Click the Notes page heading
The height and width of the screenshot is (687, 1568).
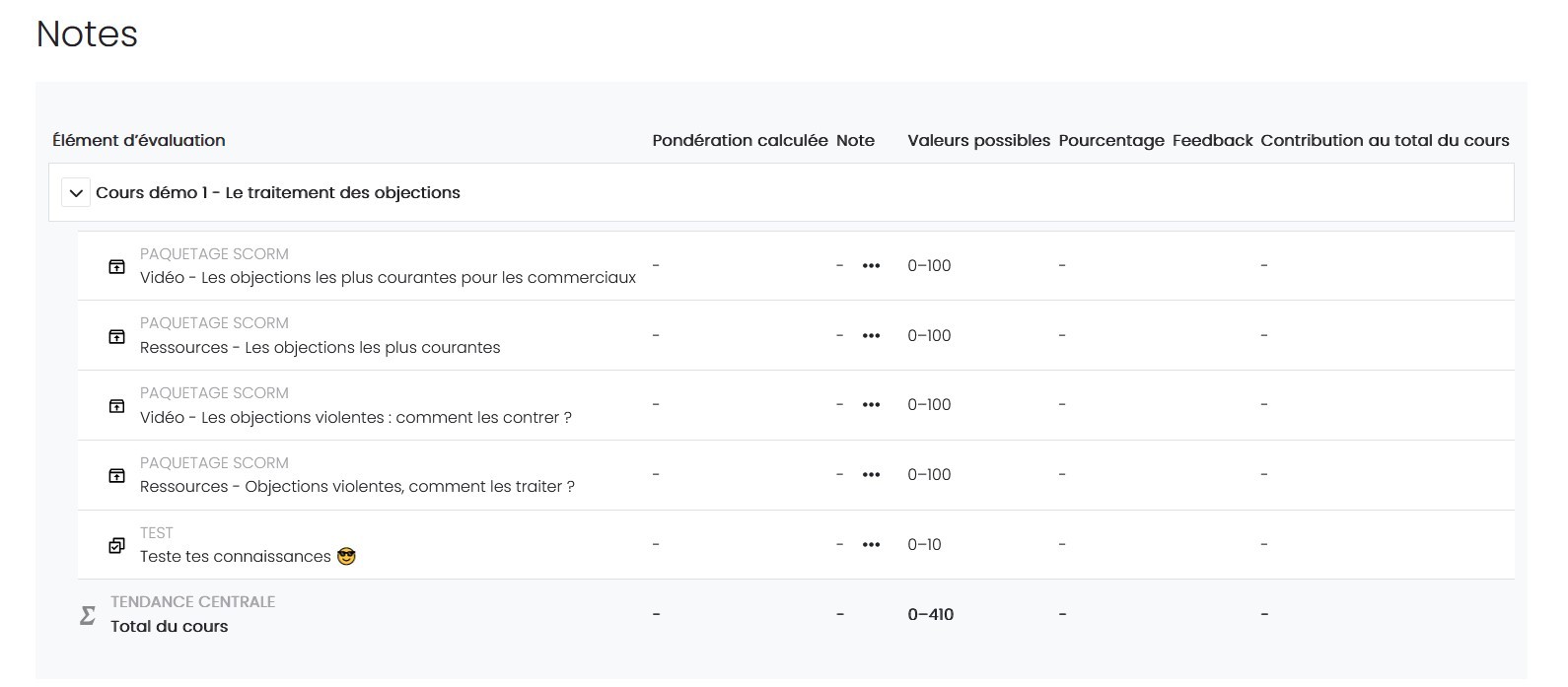[x=87, y=34]
